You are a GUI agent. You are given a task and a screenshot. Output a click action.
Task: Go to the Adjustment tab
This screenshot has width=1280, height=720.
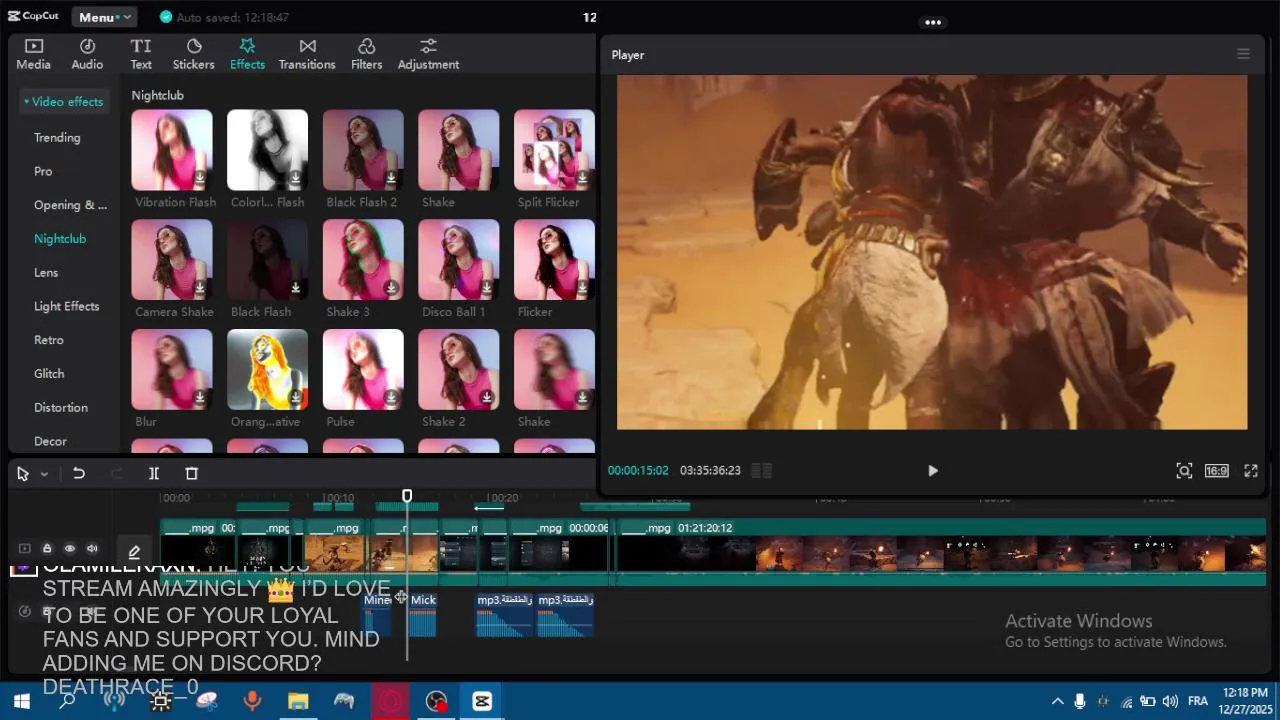(x=429, y=55)
